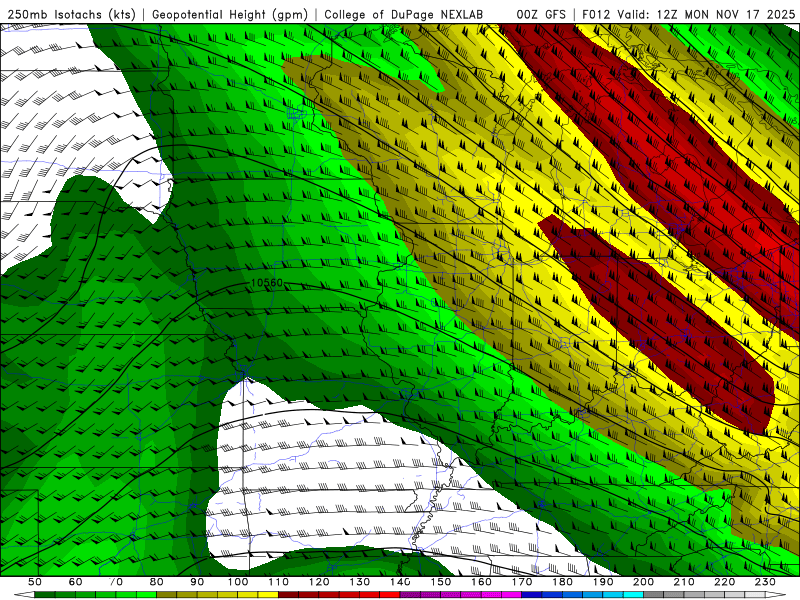Click the 'Geopotential Height (gpm)' header text
Image resolution: width=800 pixels, height=600 pixels.
(230, 14)
